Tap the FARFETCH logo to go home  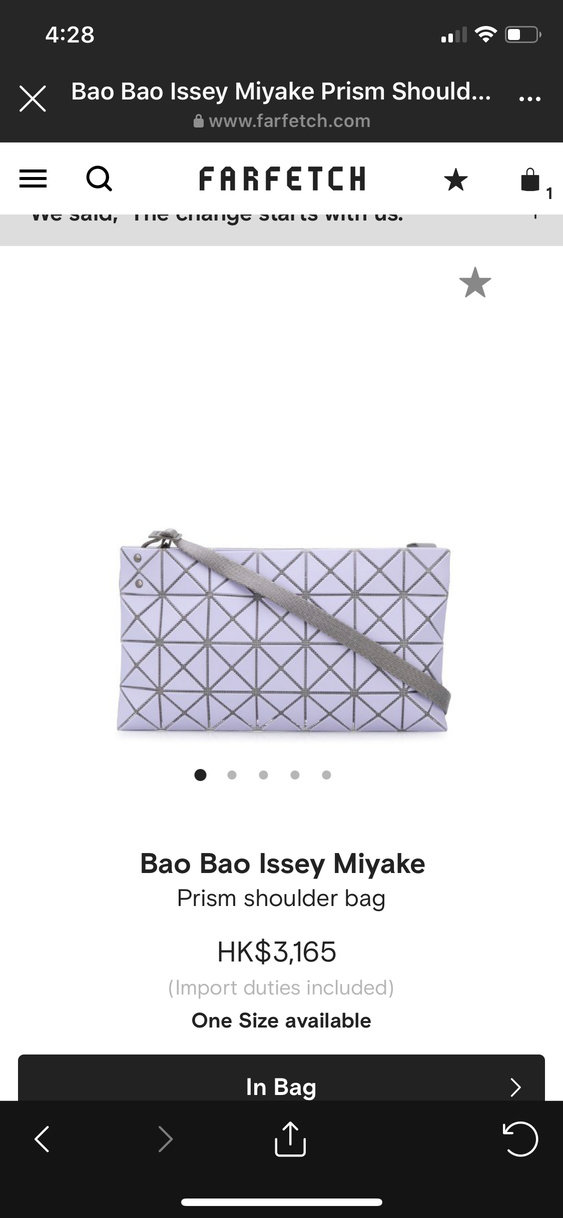pos(282,179)
